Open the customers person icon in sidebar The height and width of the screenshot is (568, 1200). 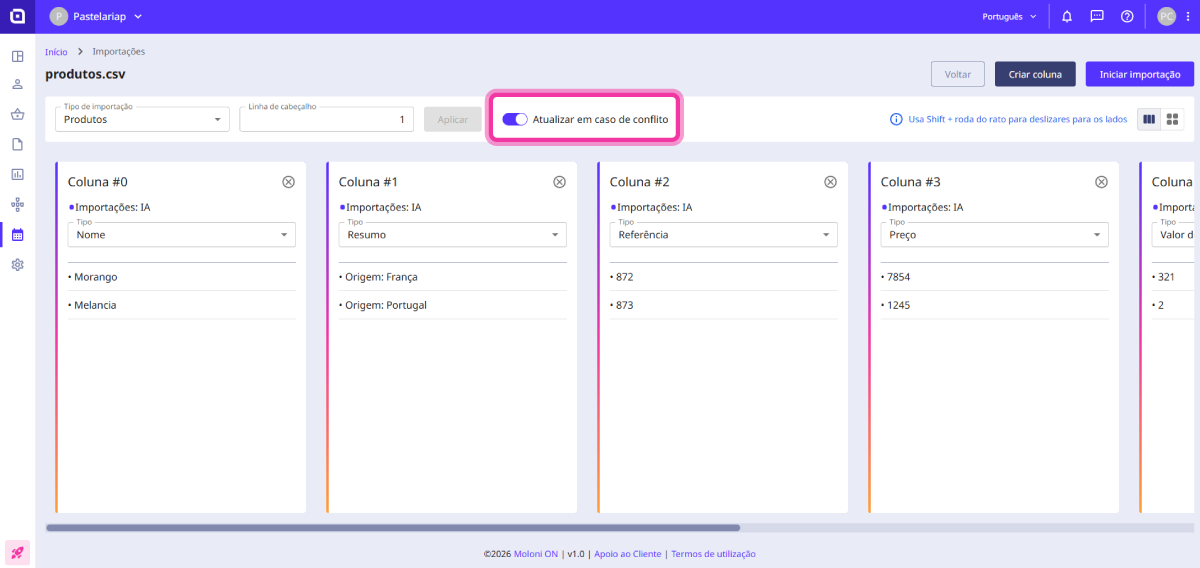(x=17, y=84)
